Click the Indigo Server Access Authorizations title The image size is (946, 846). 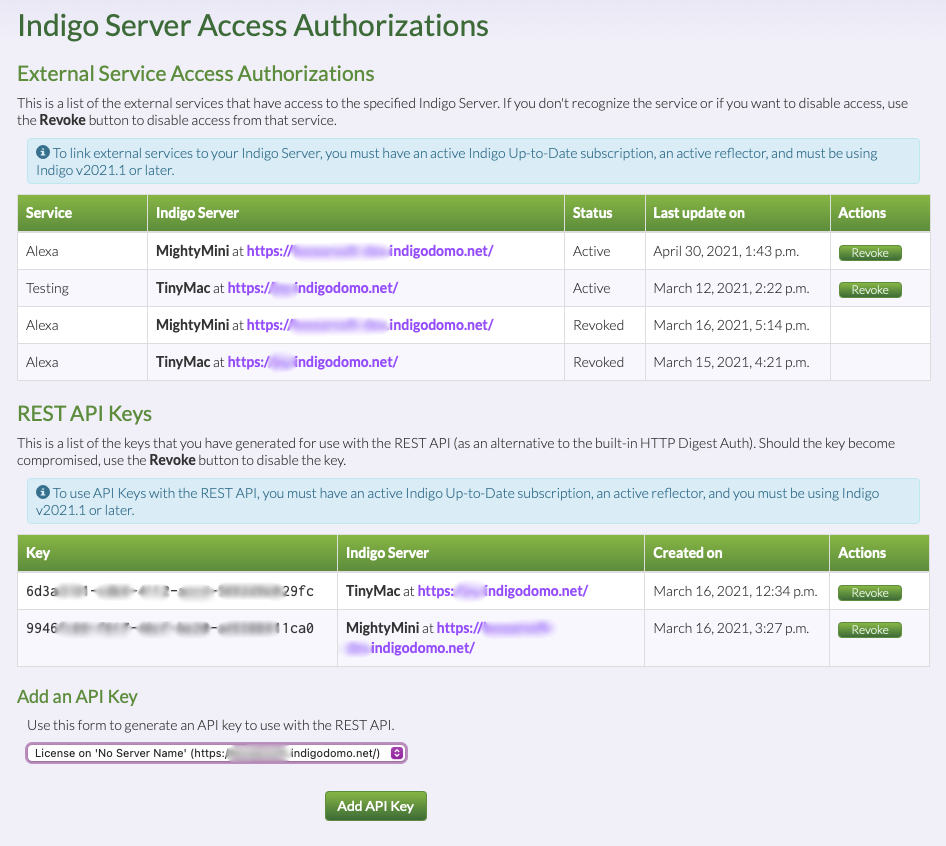[253, 26]
